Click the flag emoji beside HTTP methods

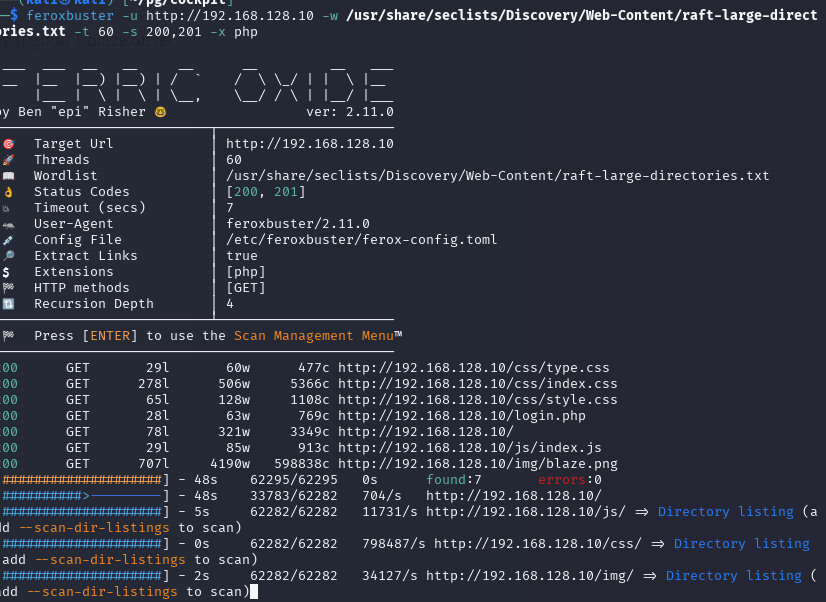click(8, 288)
